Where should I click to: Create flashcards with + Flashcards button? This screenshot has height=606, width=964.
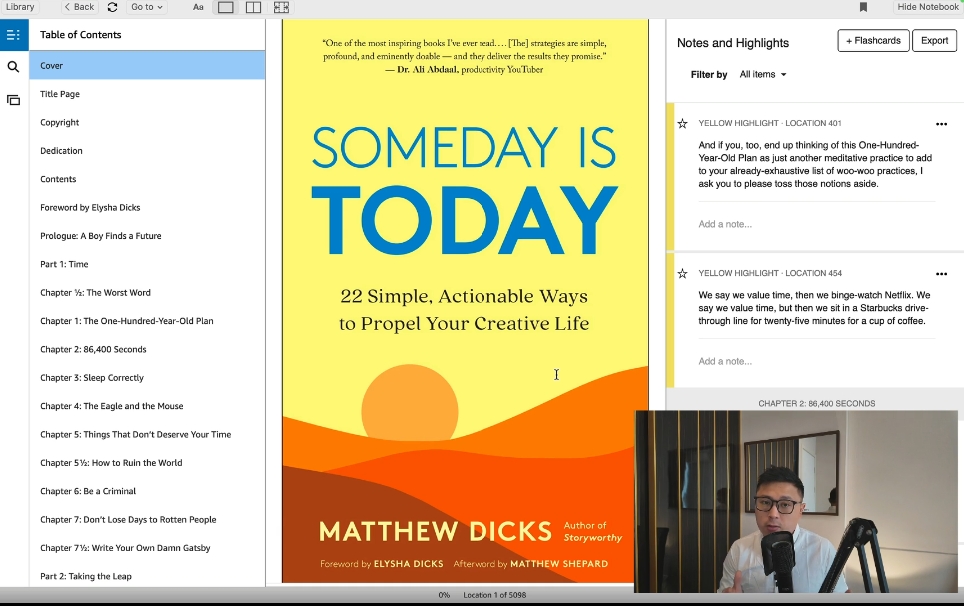pos(873,41)
